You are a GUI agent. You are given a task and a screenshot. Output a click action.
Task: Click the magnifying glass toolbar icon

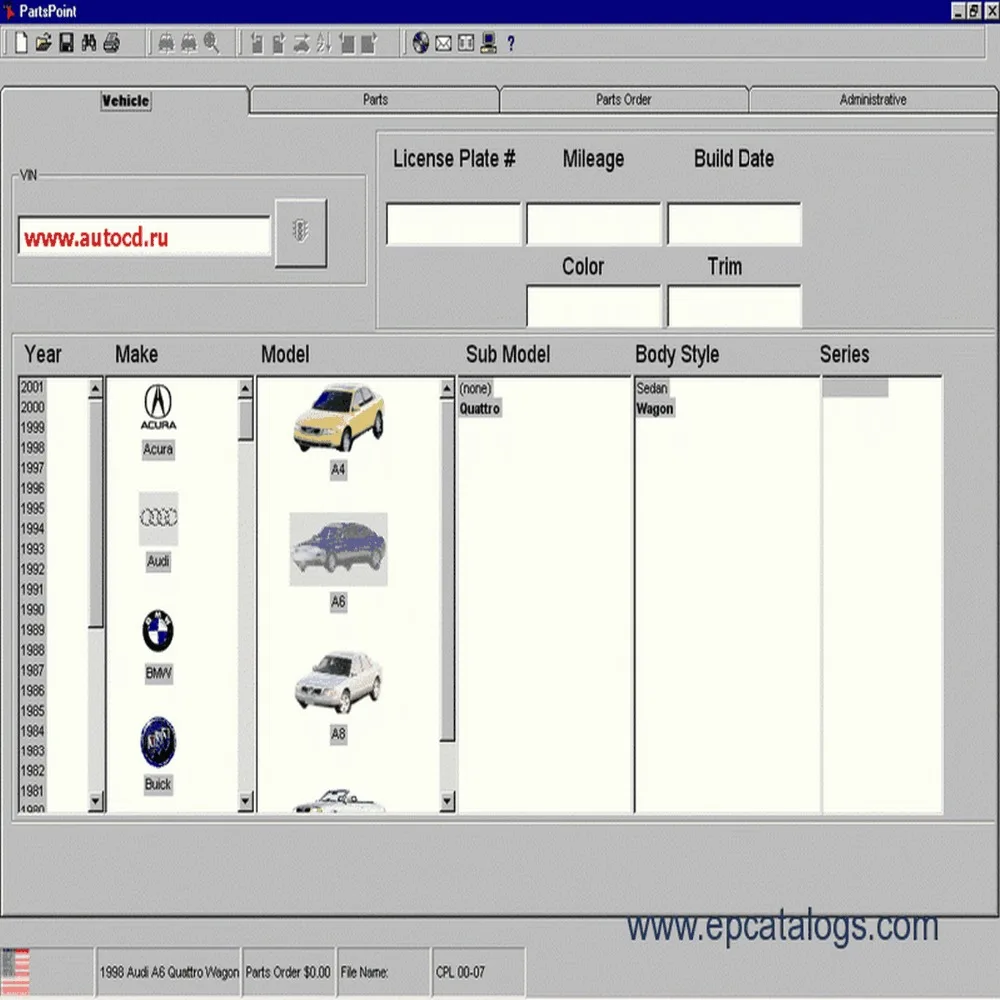pos(211,43)
